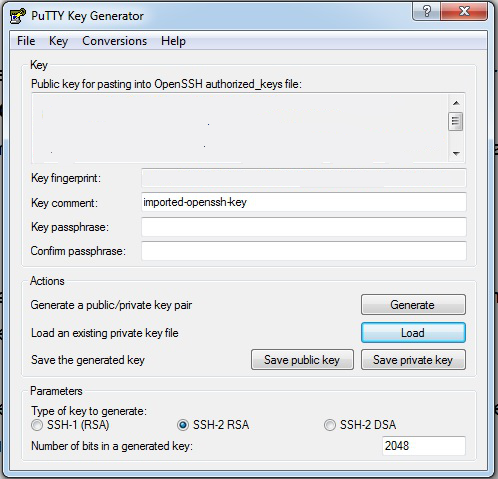Click the Load button
This screenshot has width=498, height=479.
[413, 333]
